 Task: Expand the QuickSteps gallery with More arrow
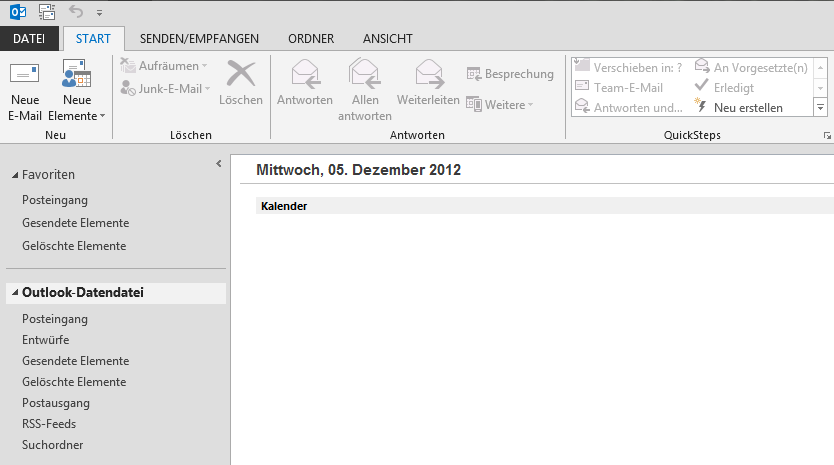point(821,107)
